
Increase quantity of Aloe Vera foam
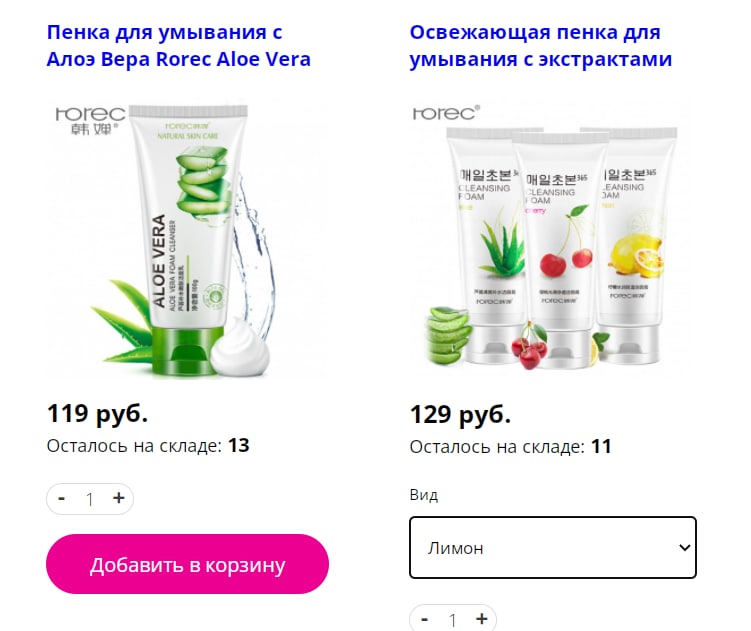[x=118, y=498]
